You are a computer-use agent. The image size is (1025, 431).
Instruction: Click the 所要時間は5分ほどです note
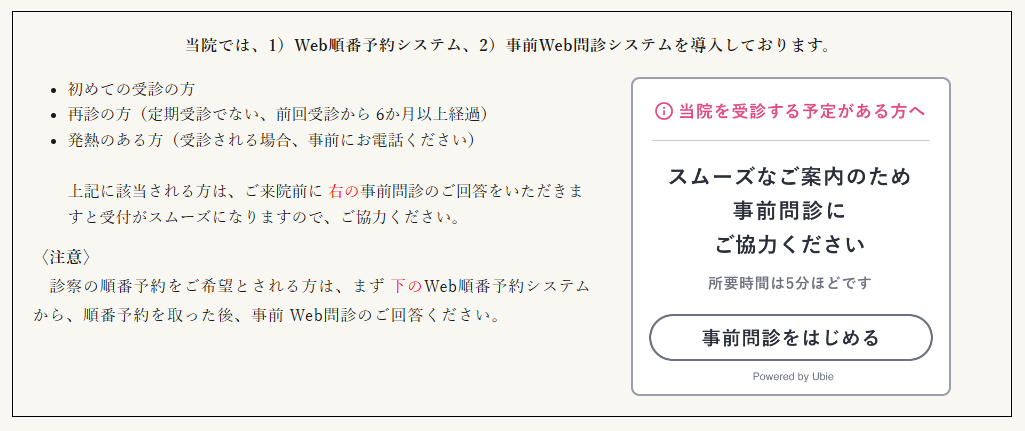(790, 284)
